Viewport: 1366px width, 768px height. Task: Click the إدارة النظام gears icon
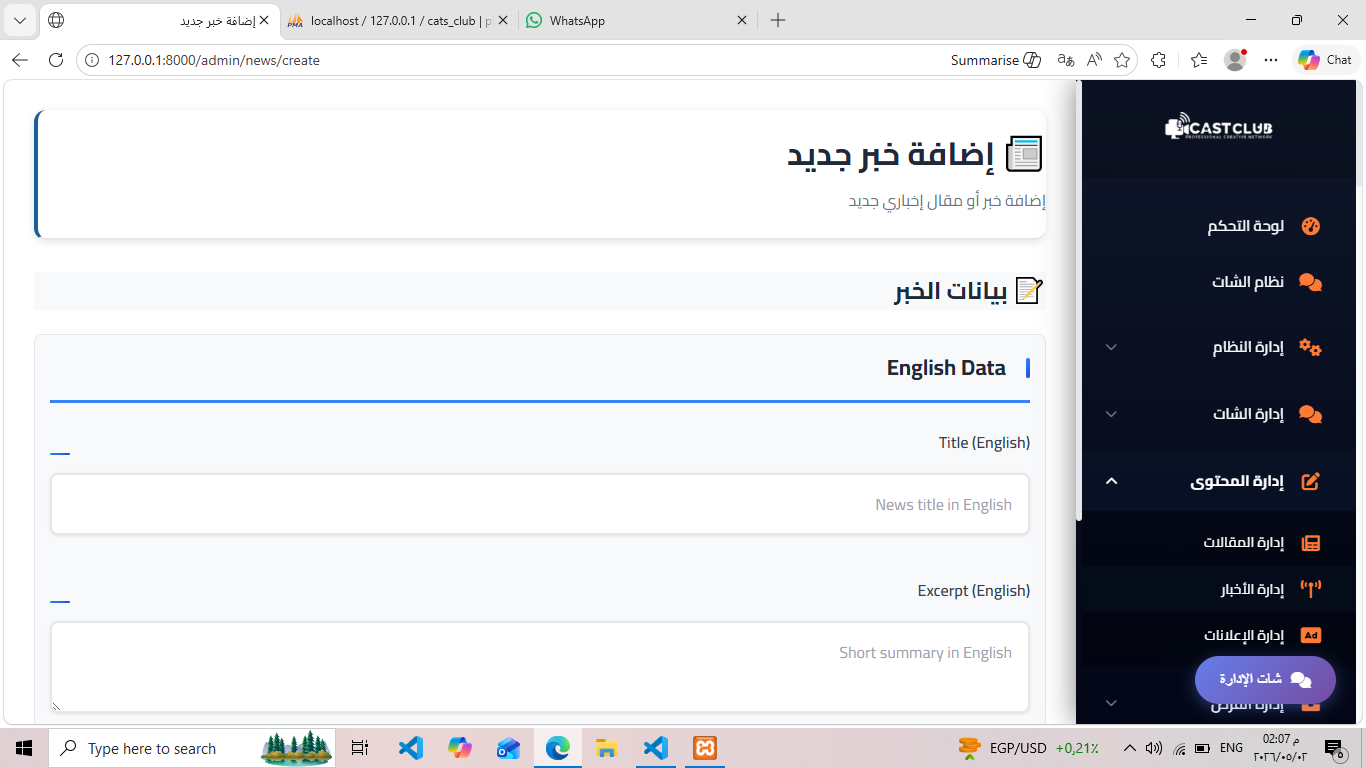[x=1310, y=347]
